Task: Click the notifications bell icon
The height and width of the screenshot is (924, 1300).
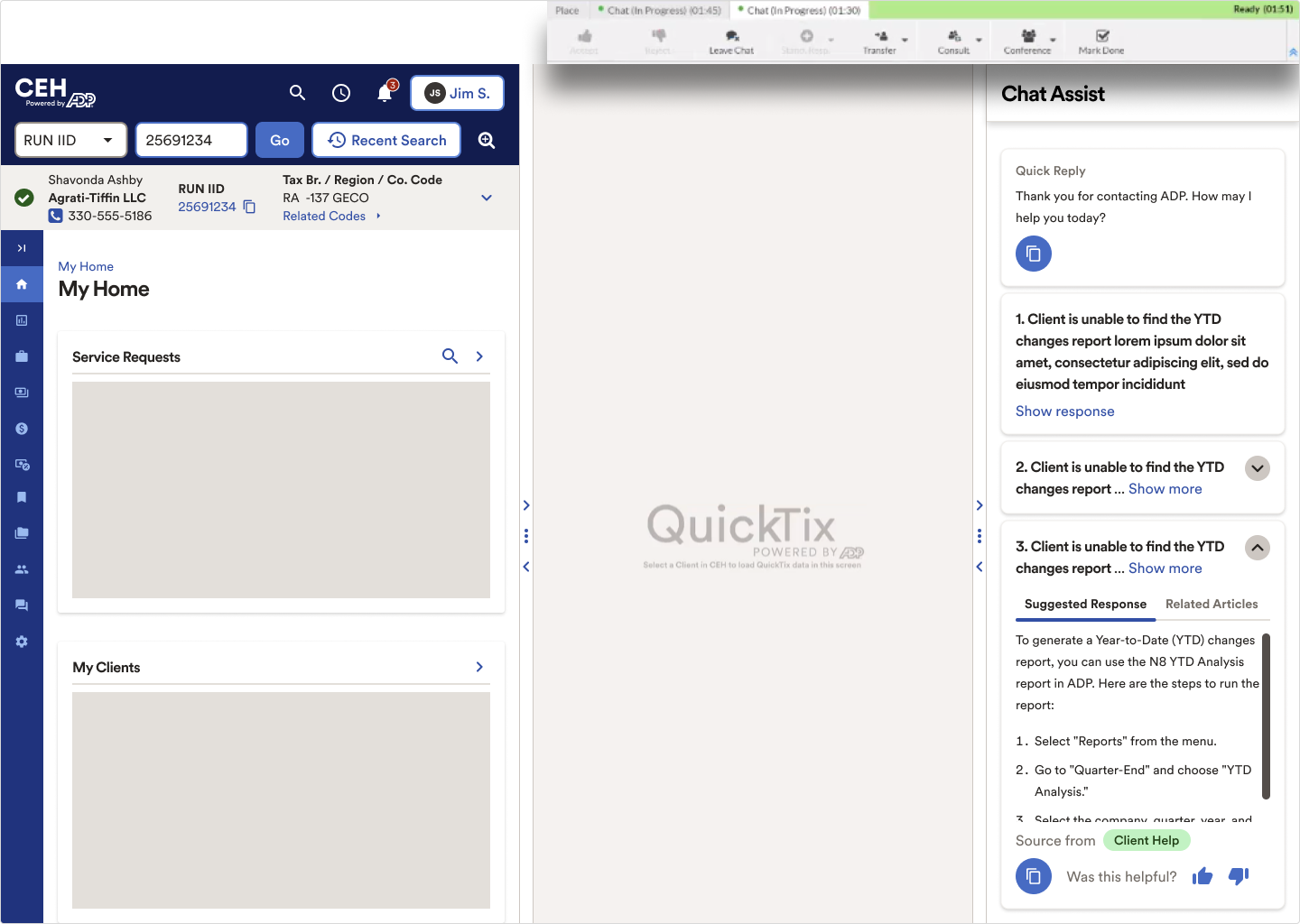Action: pos(385,93)
